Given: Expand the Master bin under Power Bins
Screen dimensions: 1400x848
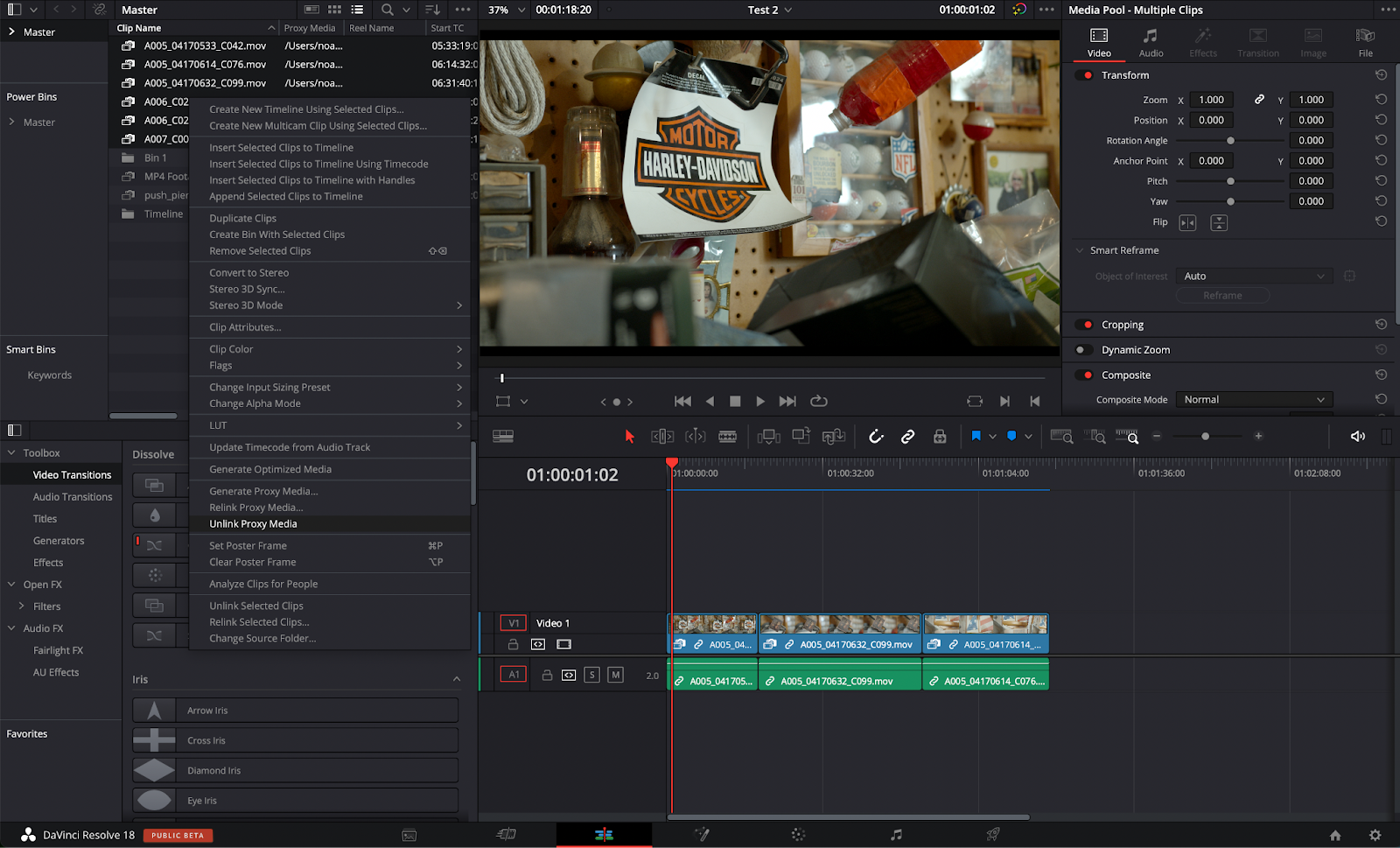Looking at the screenshot, I should click(11, 123).
